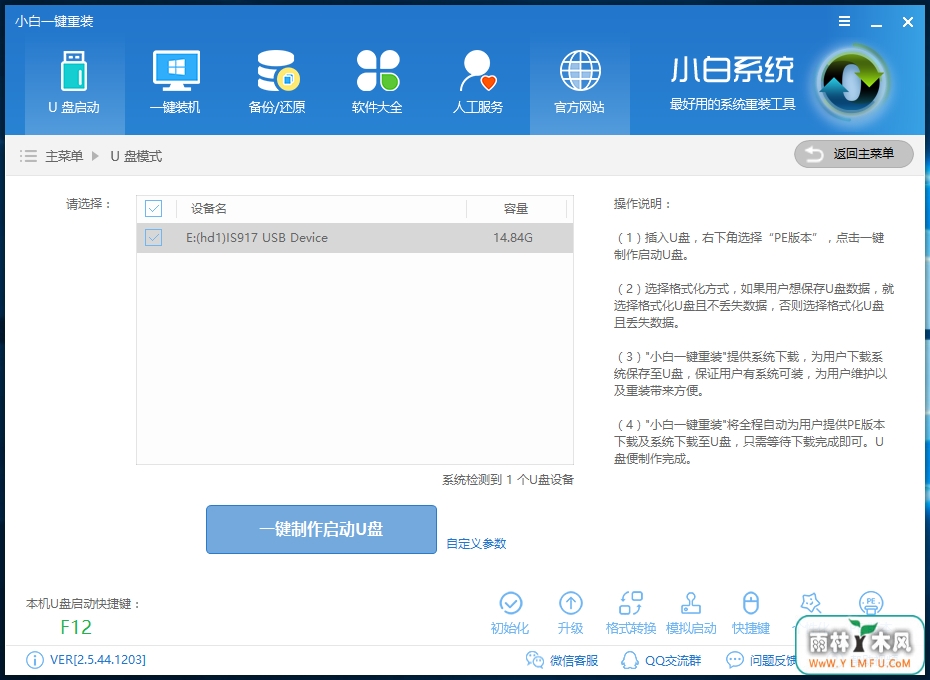Click the F12 hotkey text
The width and height of the screenshot is (930, 680).
pos(76,627)
